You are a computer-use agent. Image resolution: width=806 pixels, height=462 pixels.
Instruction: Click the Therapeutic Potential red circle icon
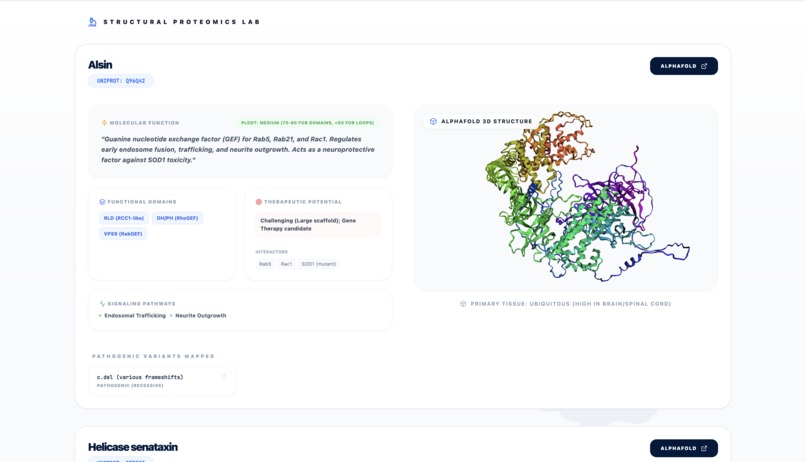tap(259, 202)
